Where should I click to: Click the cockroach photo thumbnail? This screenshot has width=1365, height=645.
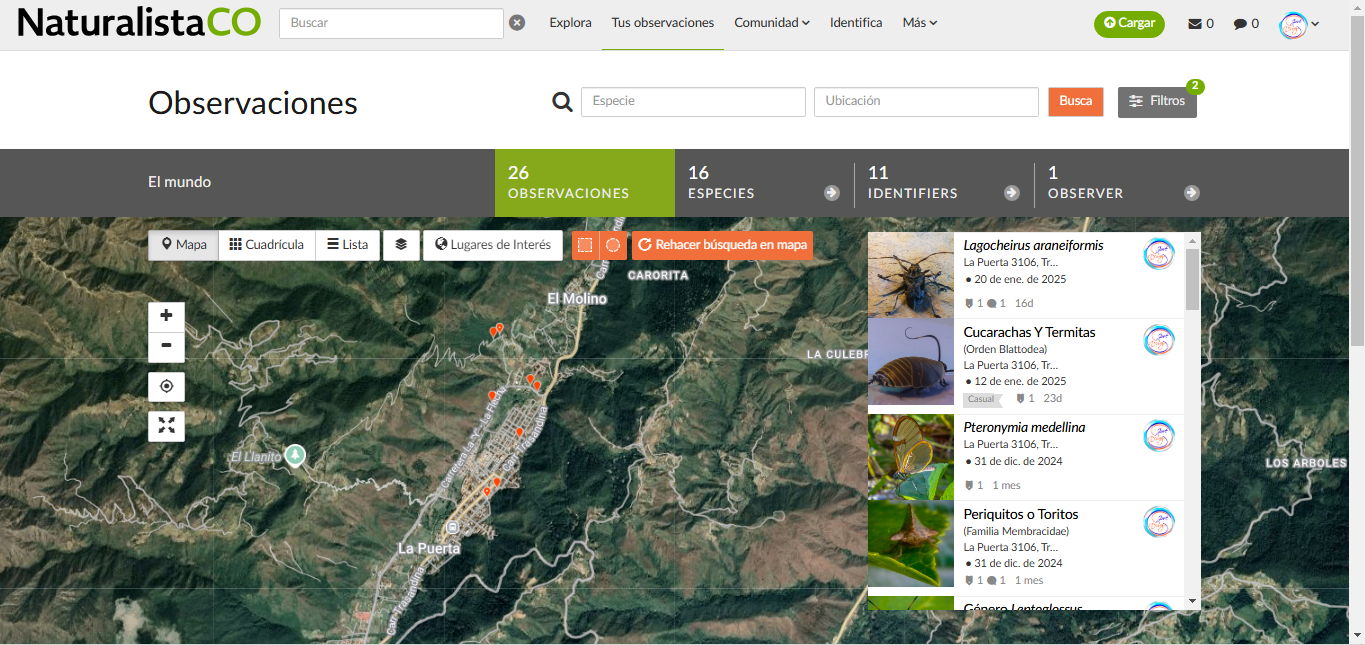tap(911, 362)
